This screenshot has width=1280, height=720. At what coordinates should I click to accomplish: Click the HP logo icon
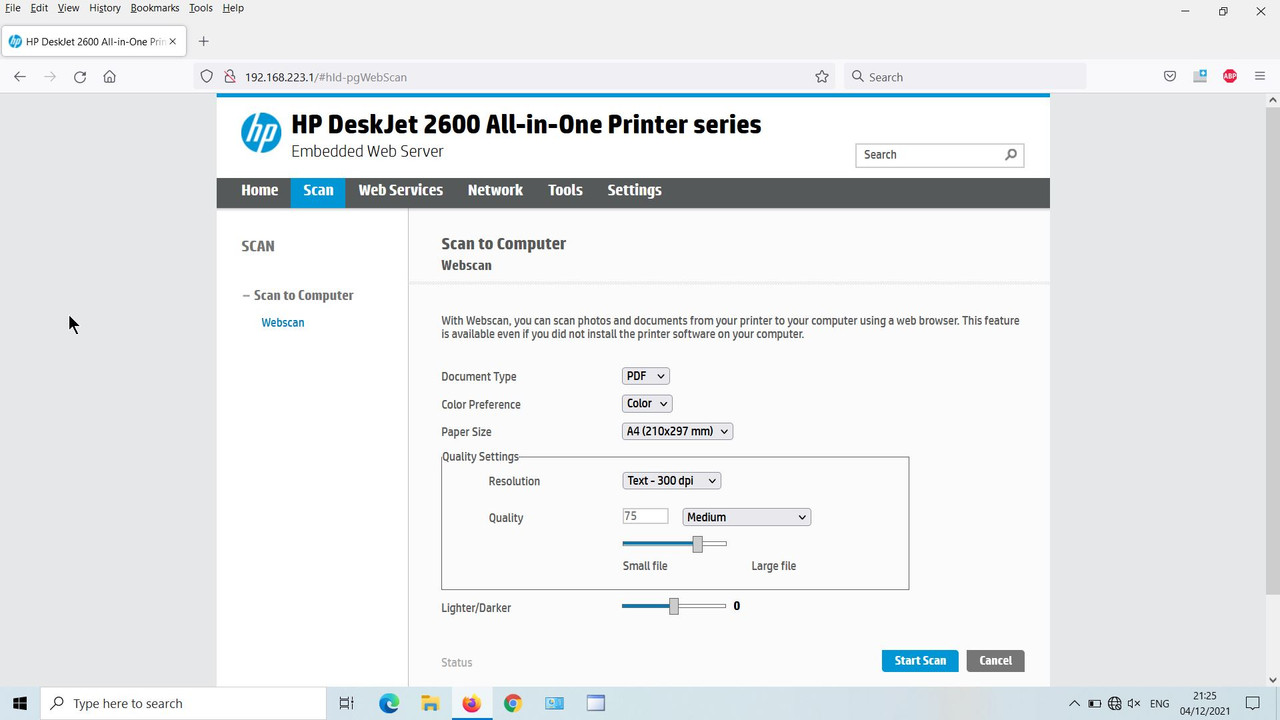click(x=261, y=133)
